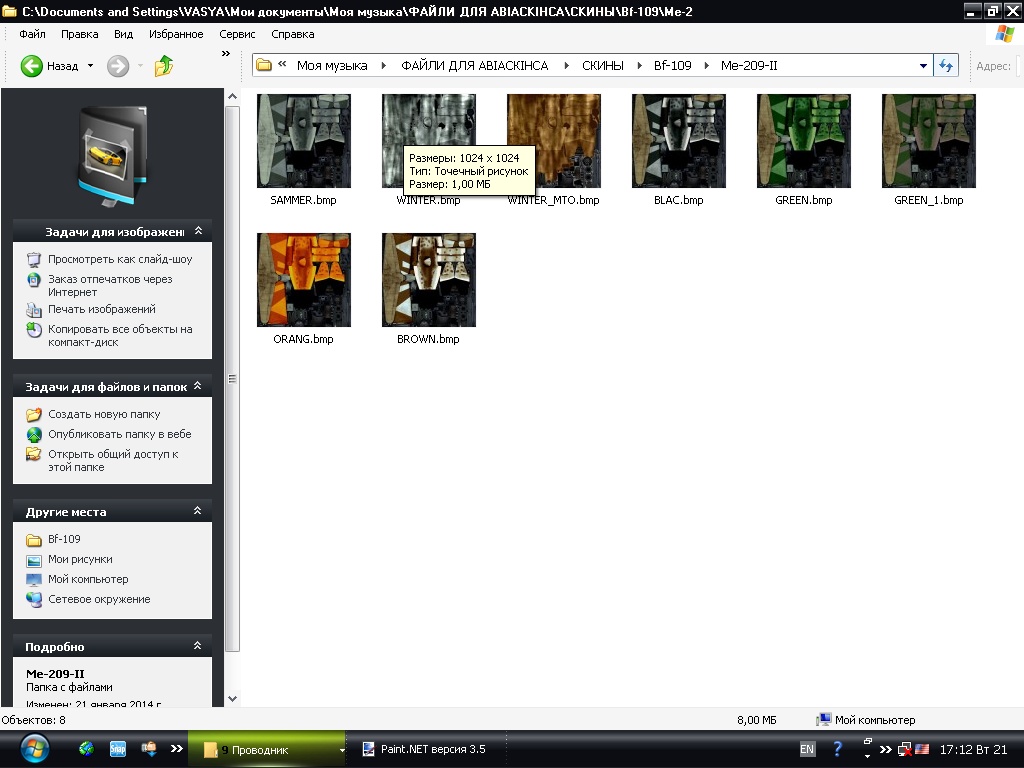1024x768 pixels.
Task: Click the icon for Заказ отпечатков через Интернет
Action: [34, 280]
